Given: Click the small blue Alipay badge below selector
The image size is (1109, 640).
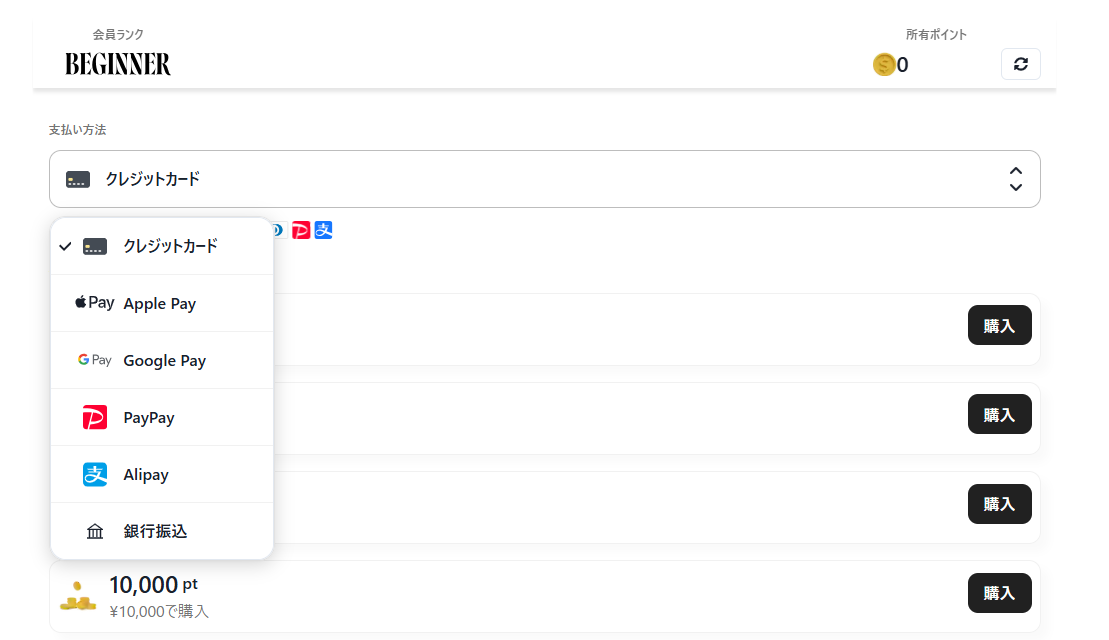Looking at the screenshot, I should (323, 230).
